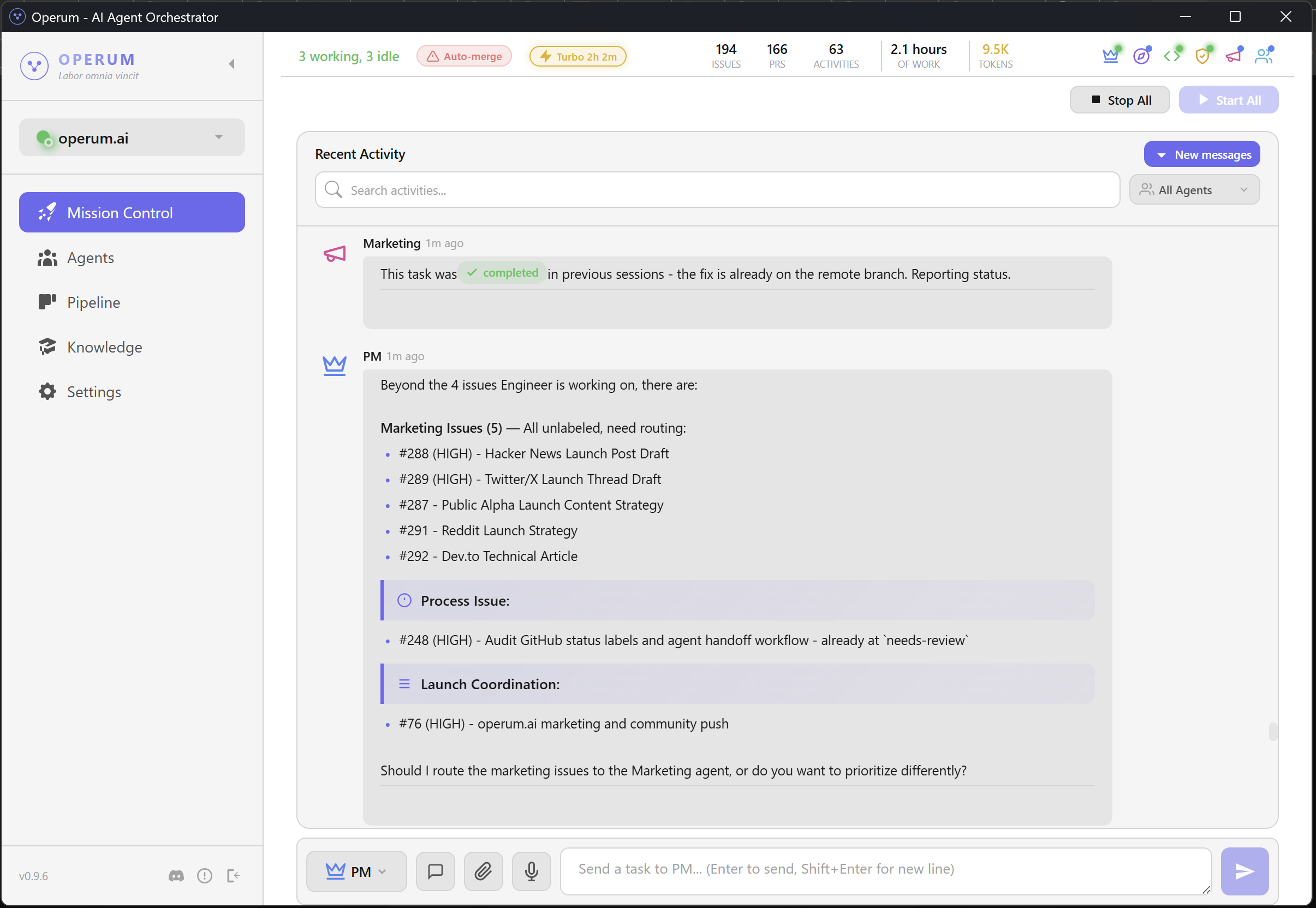Click the shield checkmark agent icon
This screenshot has height=908, width=1316.
tap(1202, 56)
